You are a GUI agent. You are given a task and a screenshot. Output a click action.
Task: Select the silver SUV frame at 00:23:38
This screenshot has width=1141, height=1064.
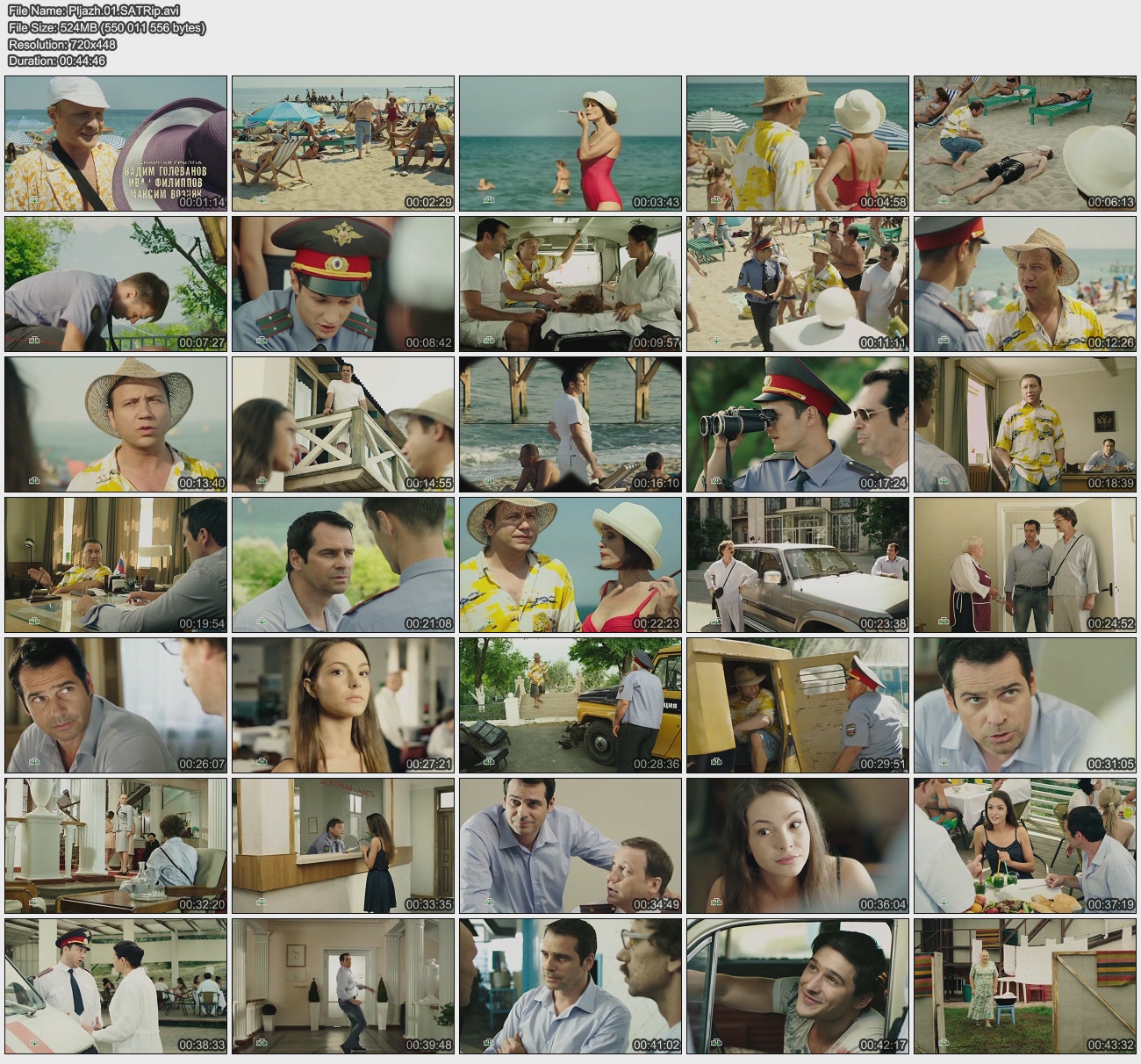[798, 564]
